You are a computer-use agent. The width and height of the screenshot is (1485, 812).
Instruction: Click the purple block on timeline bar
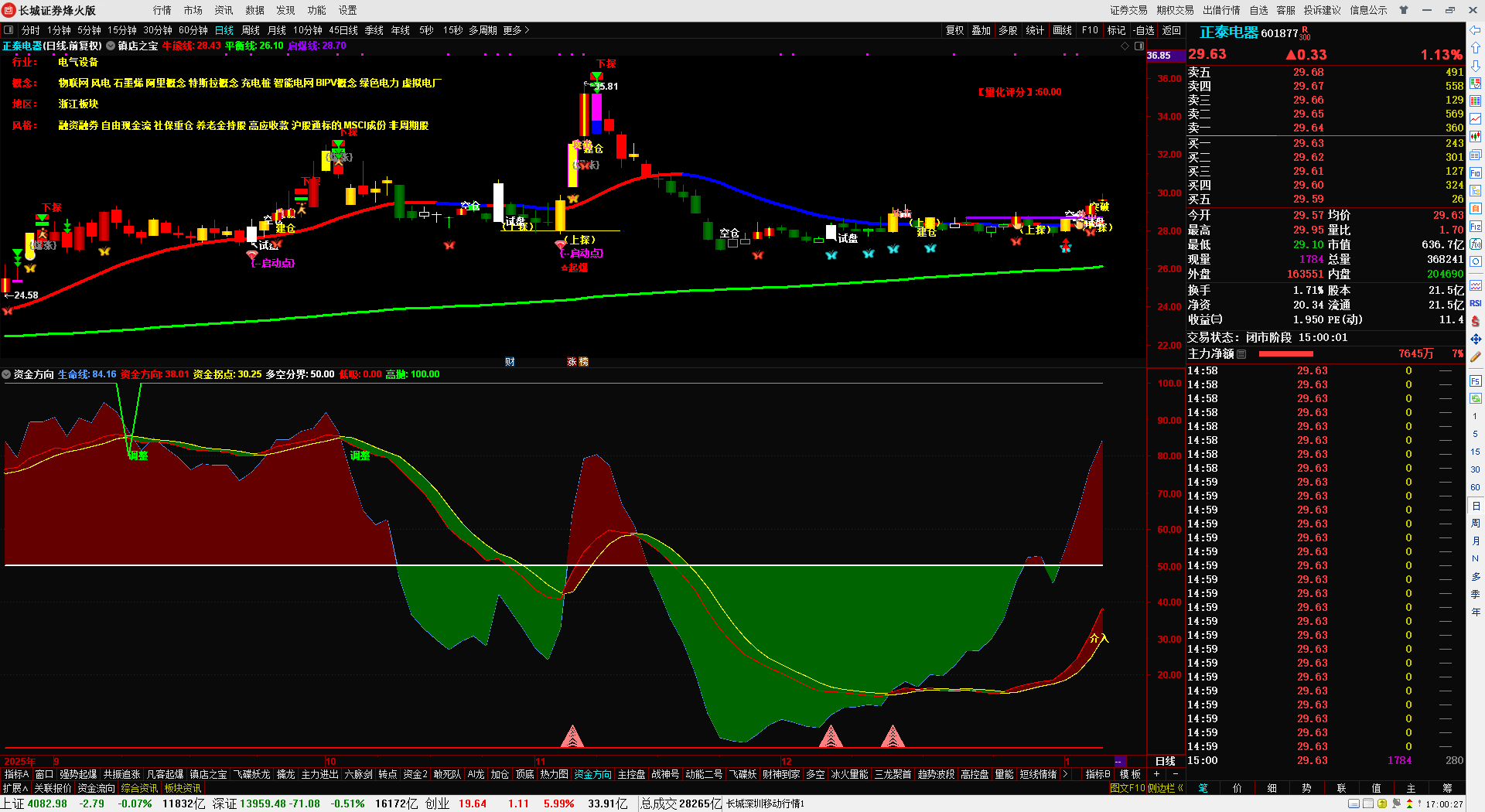(x=1119, y=762)
